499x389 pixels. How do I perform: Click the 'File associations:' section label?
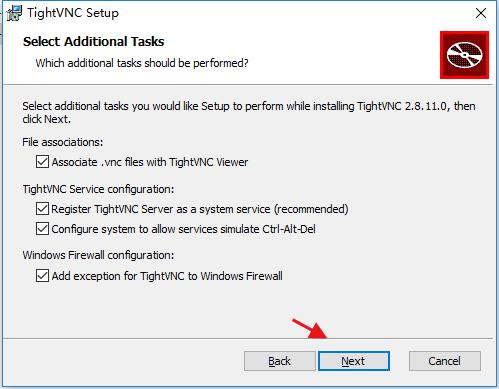tap(63, 142)
